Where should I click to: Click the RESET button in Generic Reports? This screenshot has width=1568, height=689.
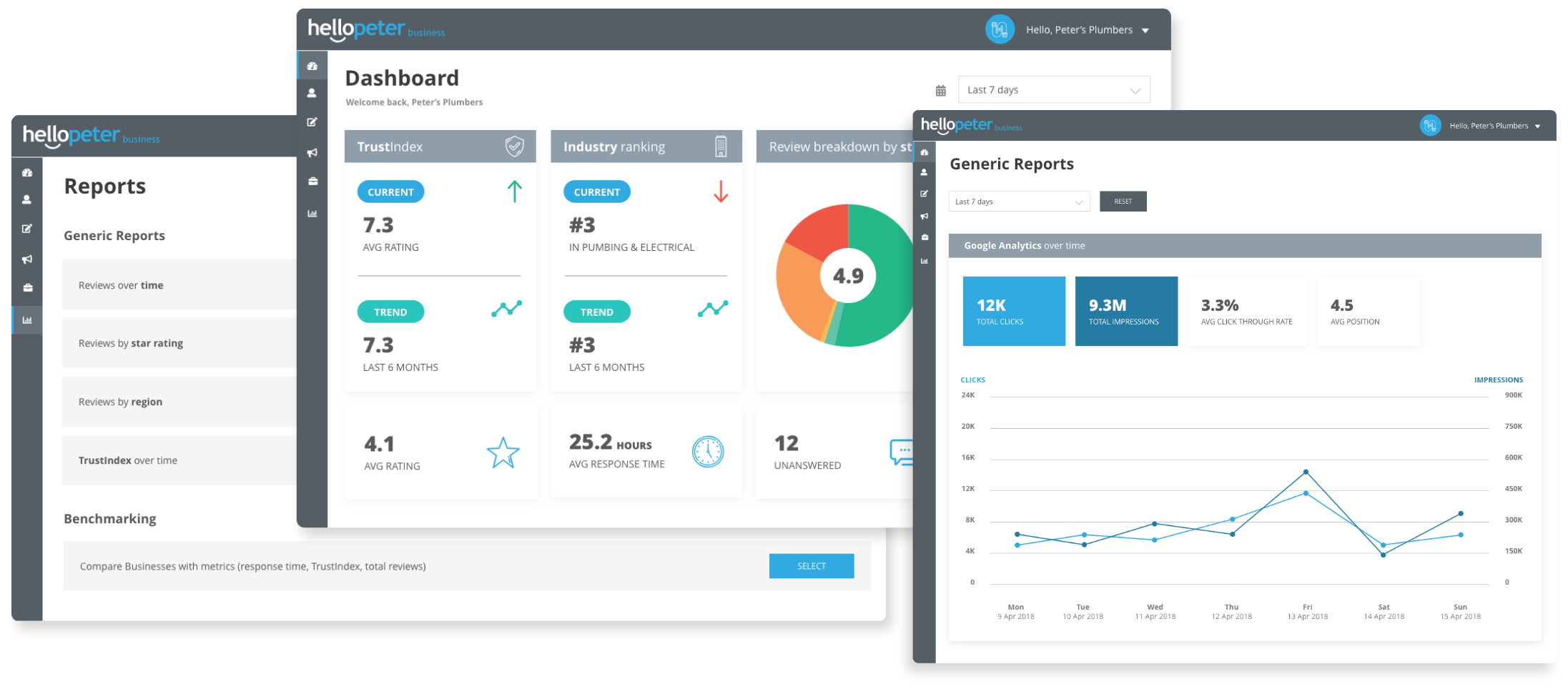click(1123, 201)
